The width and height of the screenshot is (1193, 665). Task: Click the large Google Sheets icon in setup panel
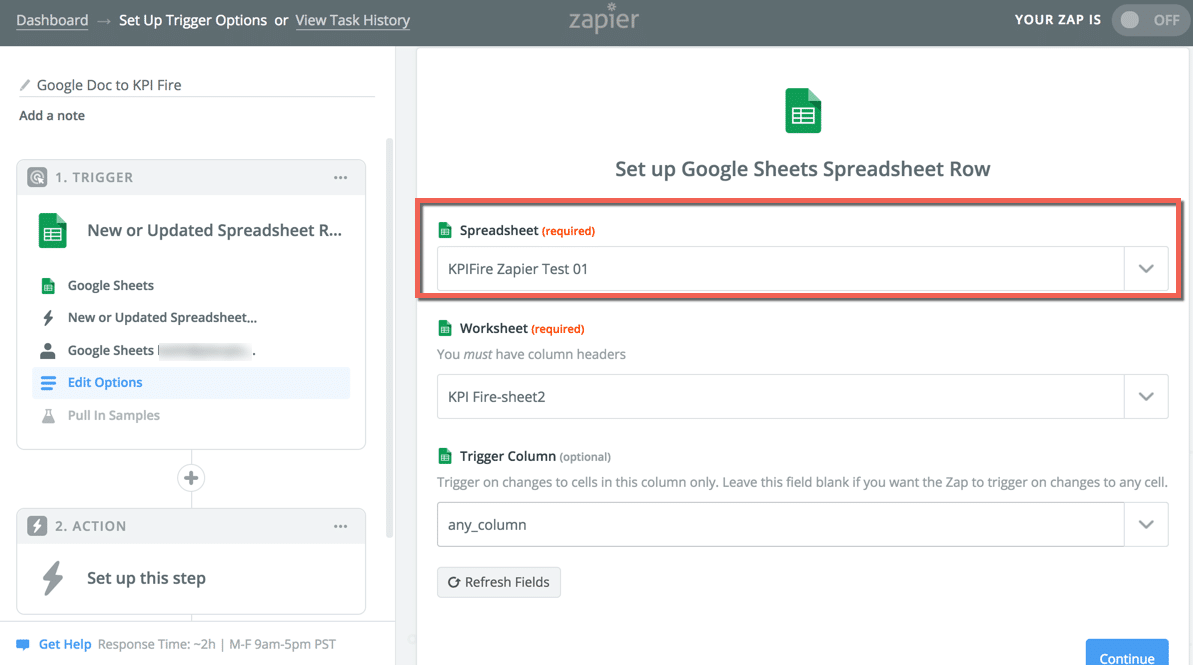click(803, 111)
